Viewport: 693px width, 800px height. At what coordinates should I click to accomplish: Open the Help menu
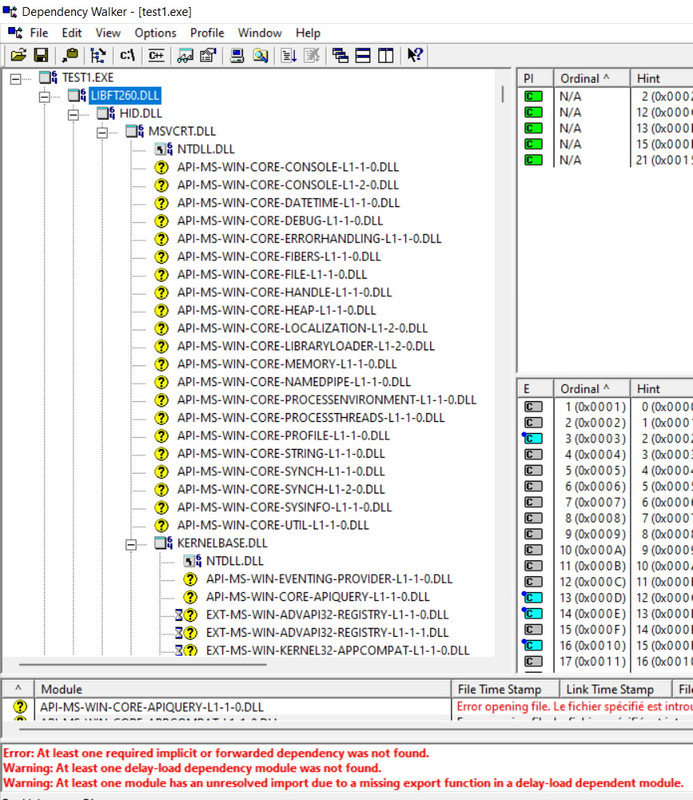pyautogui.click(x=308, y=33)
